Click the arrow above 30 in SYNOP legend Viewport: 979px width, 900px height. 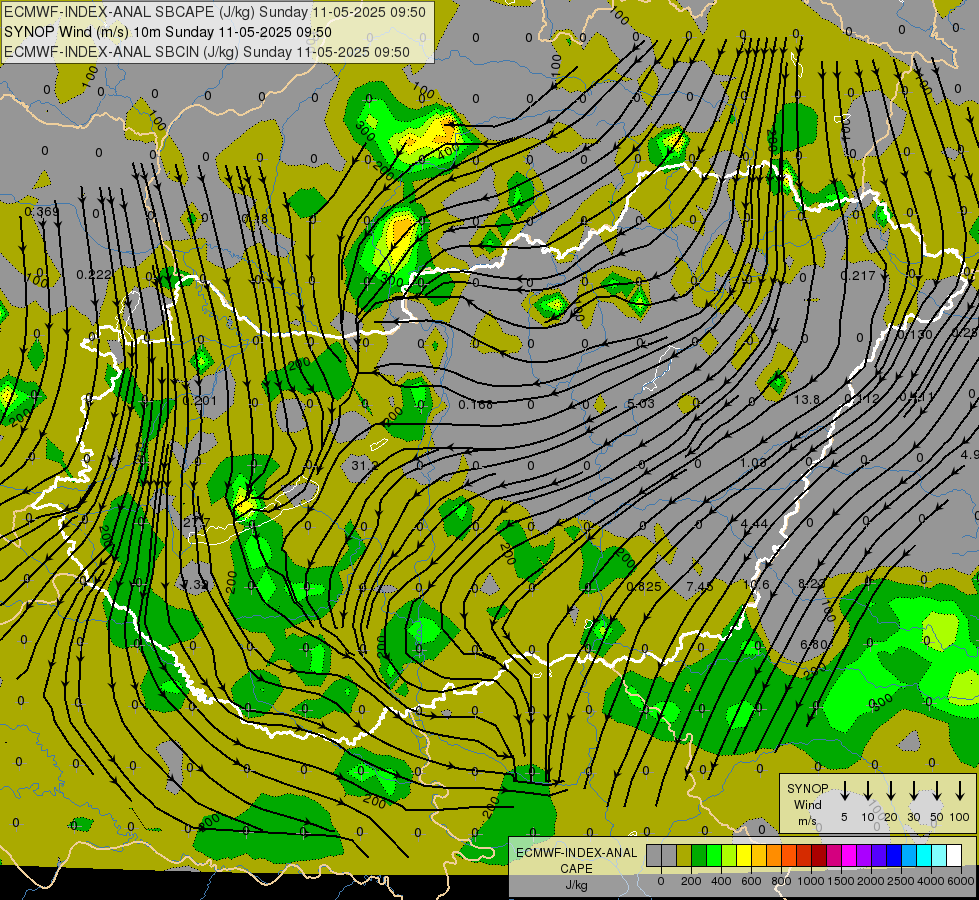[914, 791]
